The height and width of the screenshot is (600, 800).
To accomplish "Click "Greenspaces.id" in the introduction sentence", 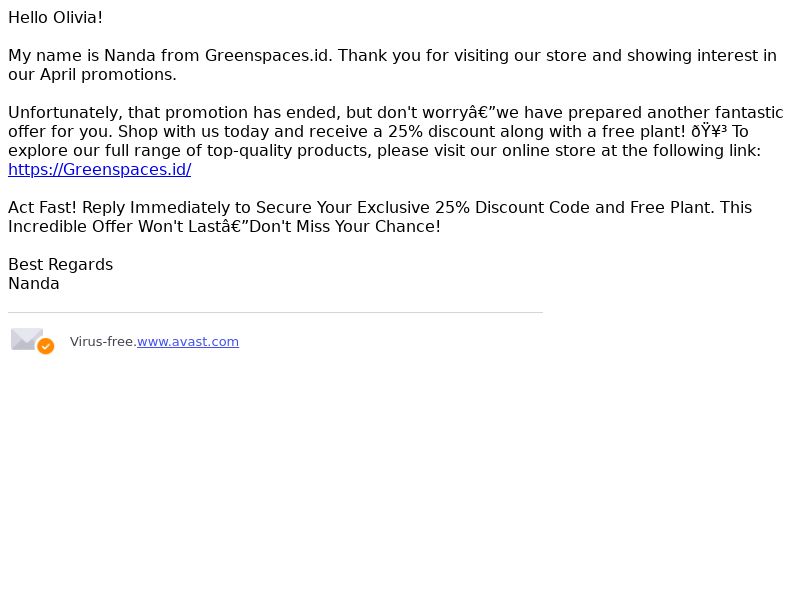I will 268,56.
